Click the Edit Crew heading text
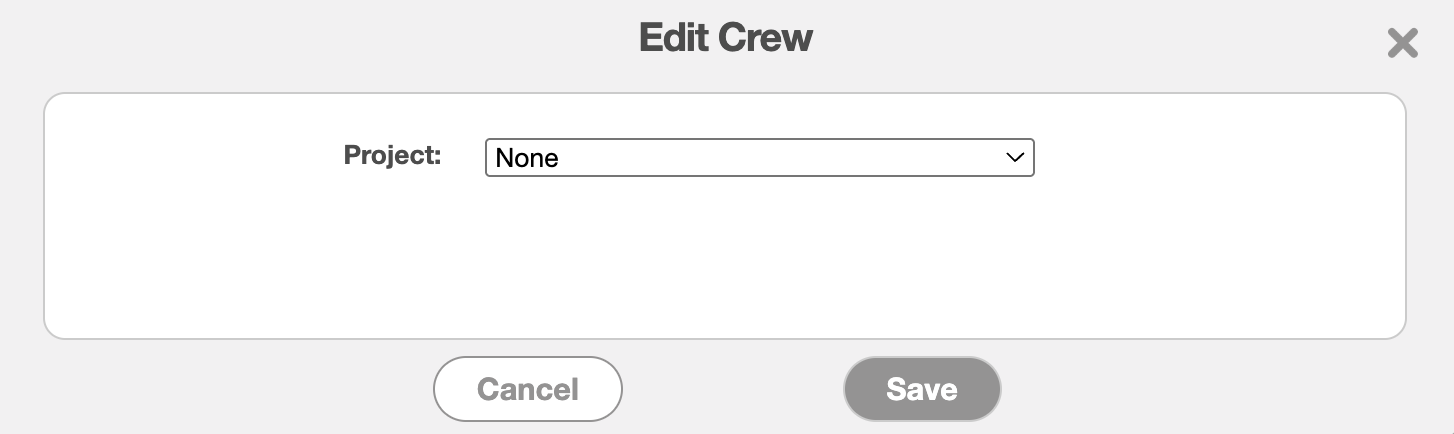This screenshot has height=434, width=1454. (x=726, y=38)
